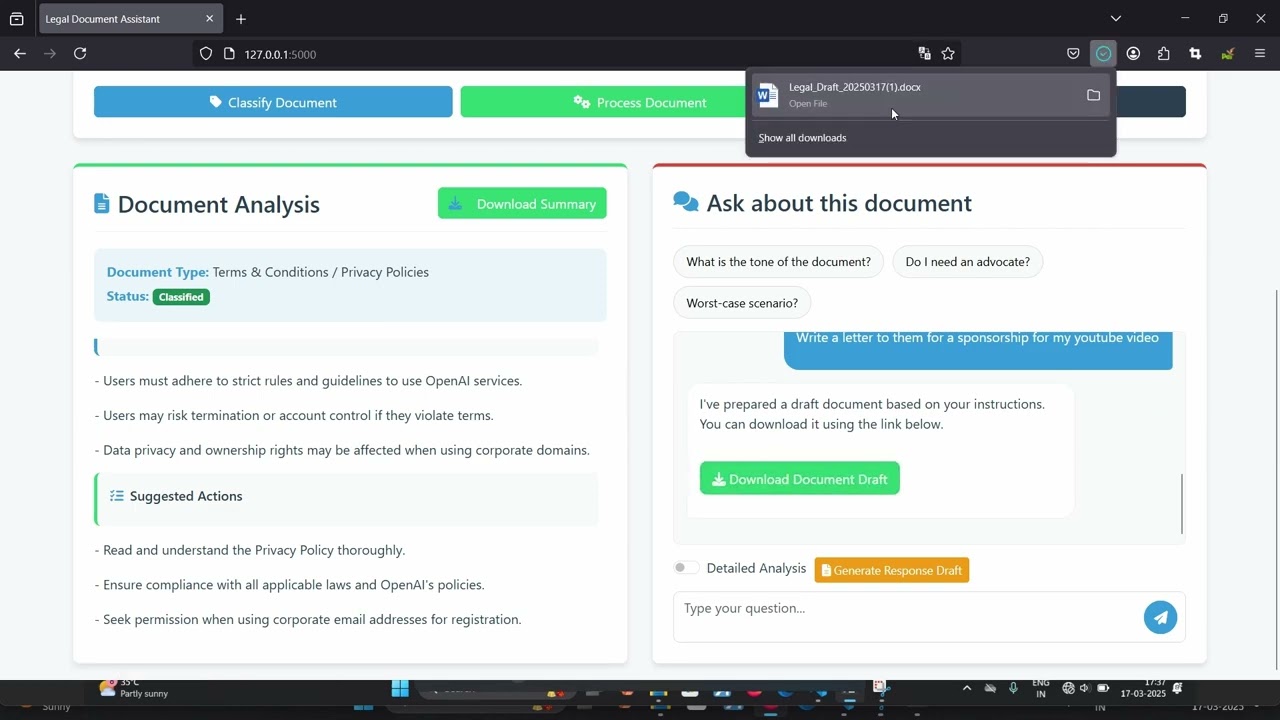Reload the current page
This screenshot has height=720, width=1280.
[80, 54]
